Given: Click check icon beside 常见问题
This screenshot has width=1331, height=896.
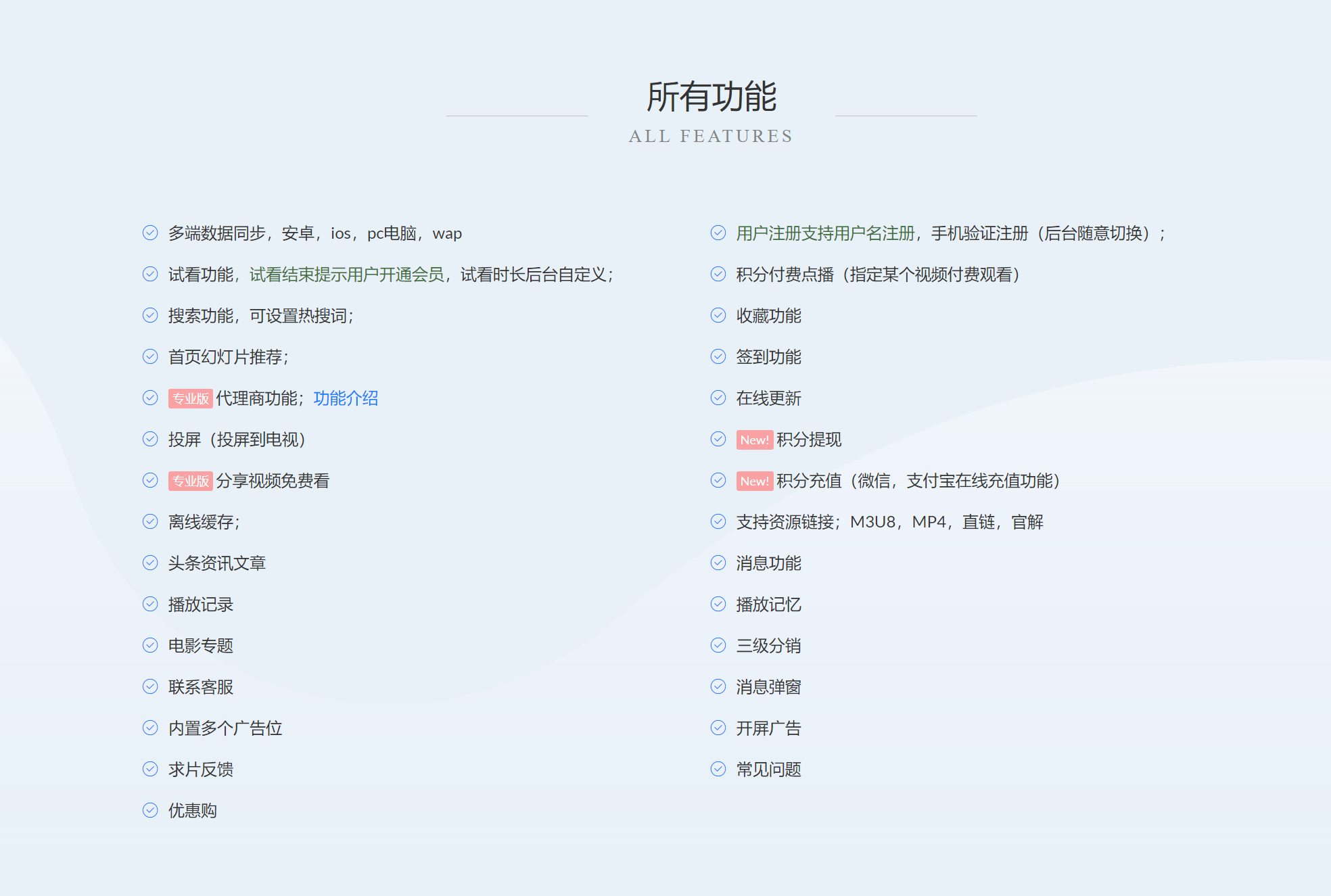Looking at the screenshot, I should (718, 770).
